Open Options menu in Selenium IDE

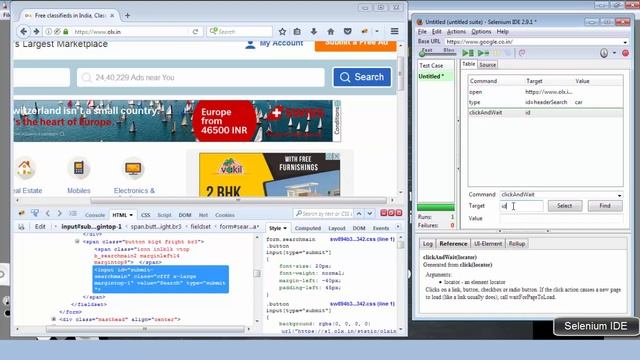481,31
